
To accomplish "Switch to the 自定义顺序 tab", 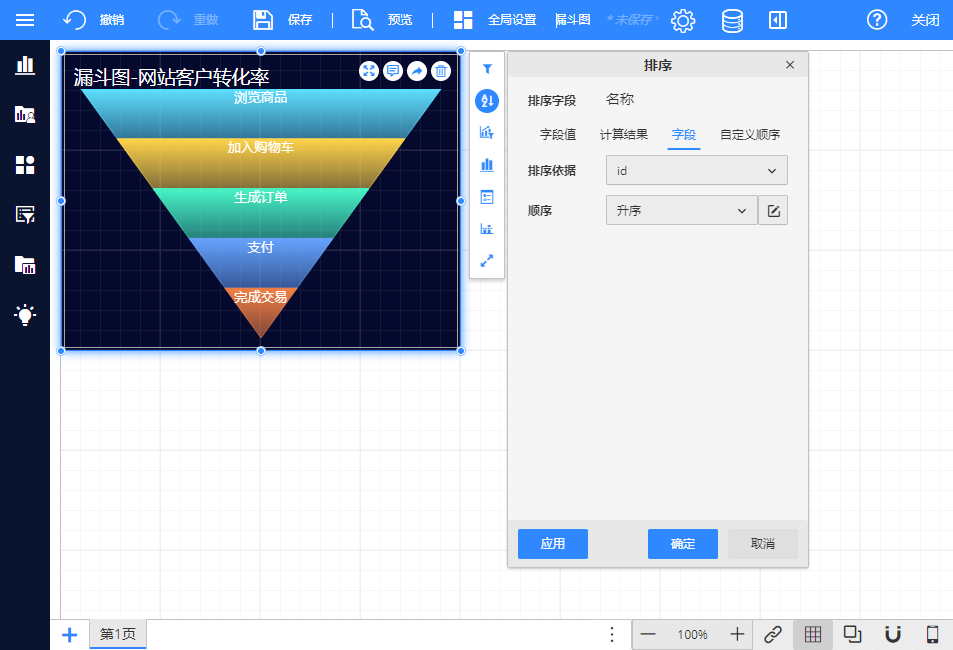I will click(749, 135).
